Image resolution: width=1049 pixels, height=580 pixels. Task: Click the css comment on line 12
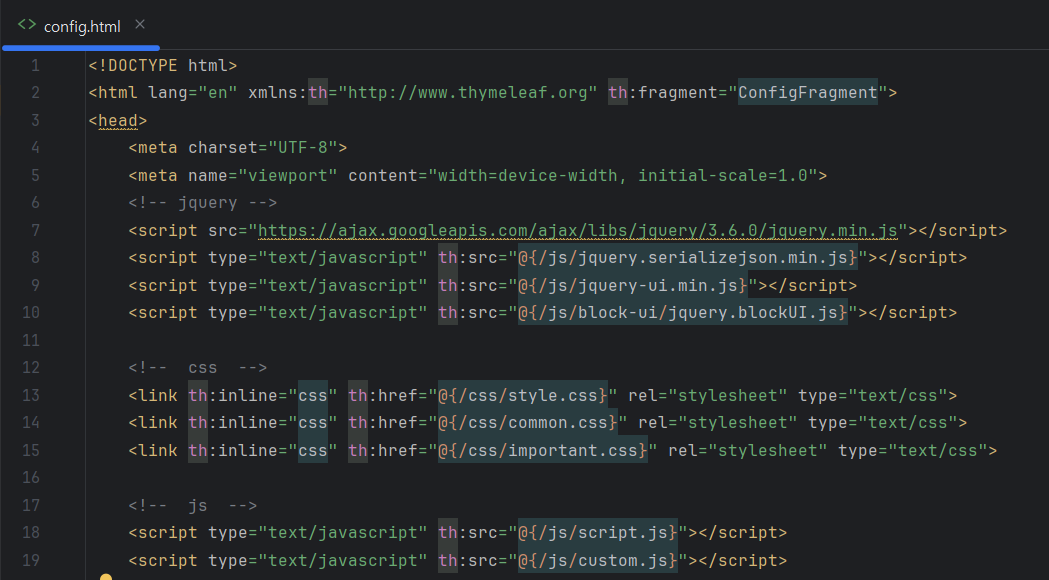[200, 367]
